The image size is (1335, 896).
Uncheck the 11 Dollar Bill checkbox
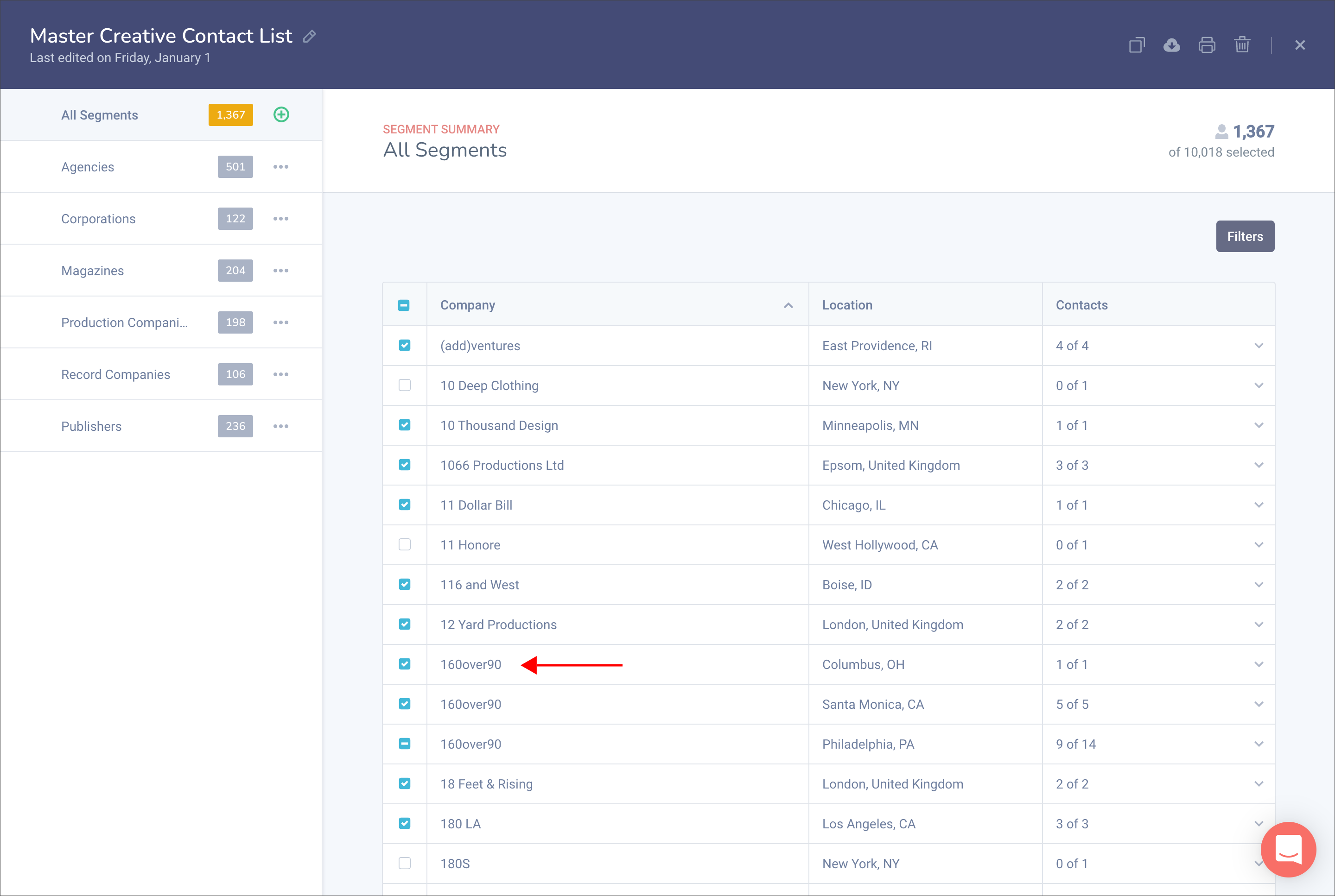tap(404, 505)
